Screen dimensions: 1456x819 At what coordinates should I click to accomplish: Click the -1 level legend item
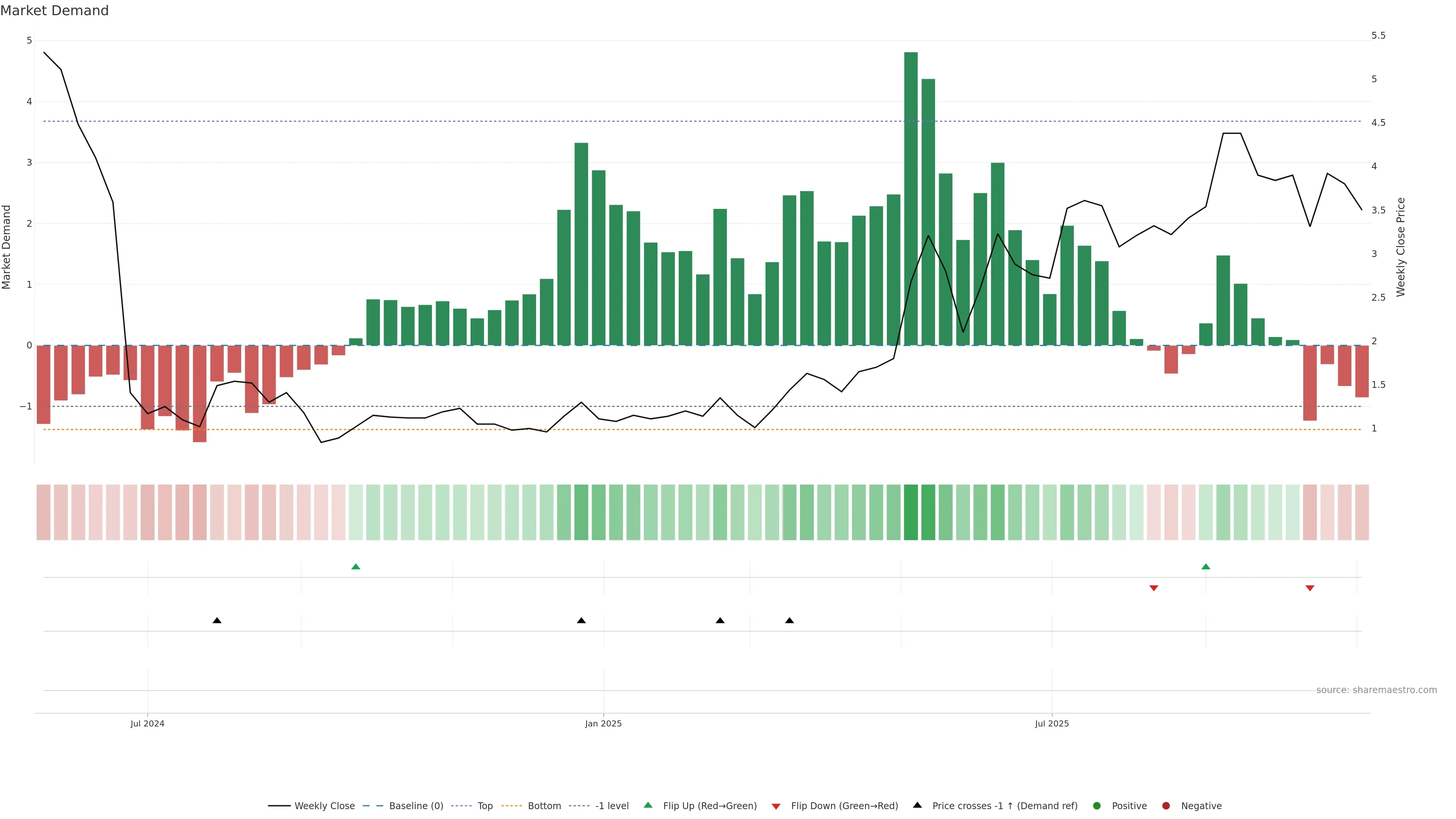612,806
